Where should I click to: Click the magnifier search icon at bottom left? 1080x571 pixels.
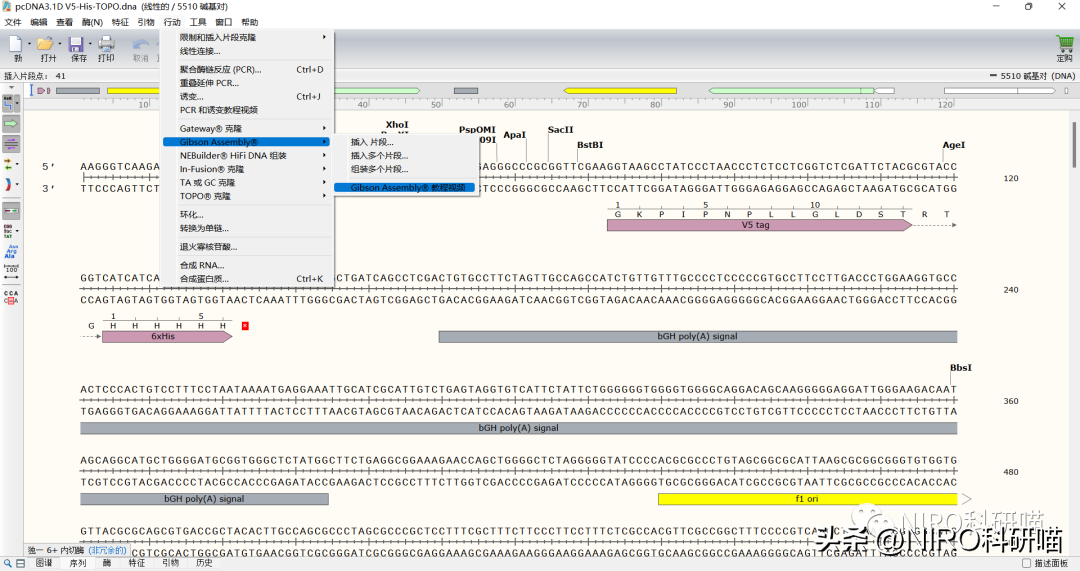click(7, 563)
